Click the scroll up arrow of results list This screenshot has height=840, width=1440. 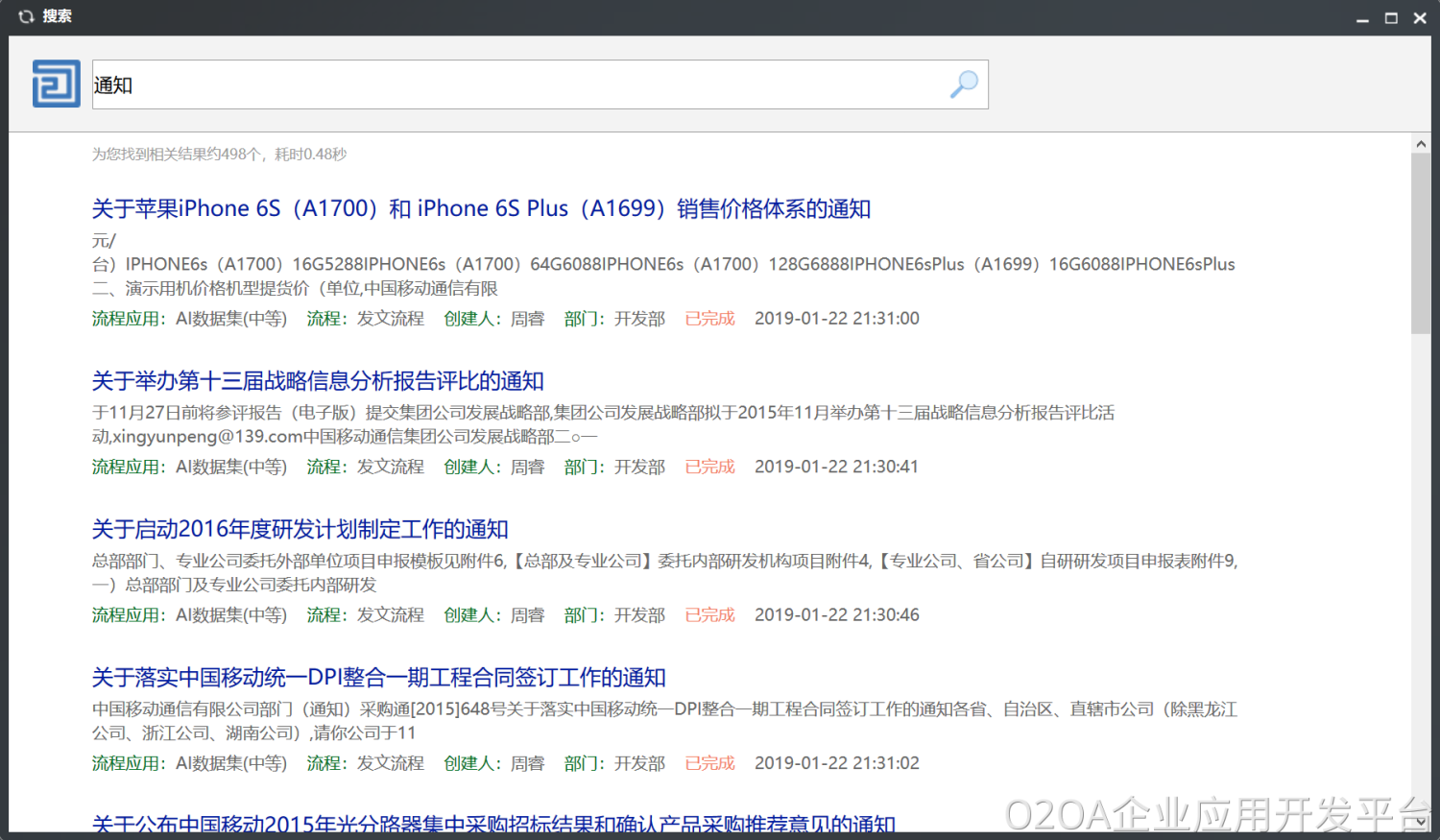click(1421, 144)
